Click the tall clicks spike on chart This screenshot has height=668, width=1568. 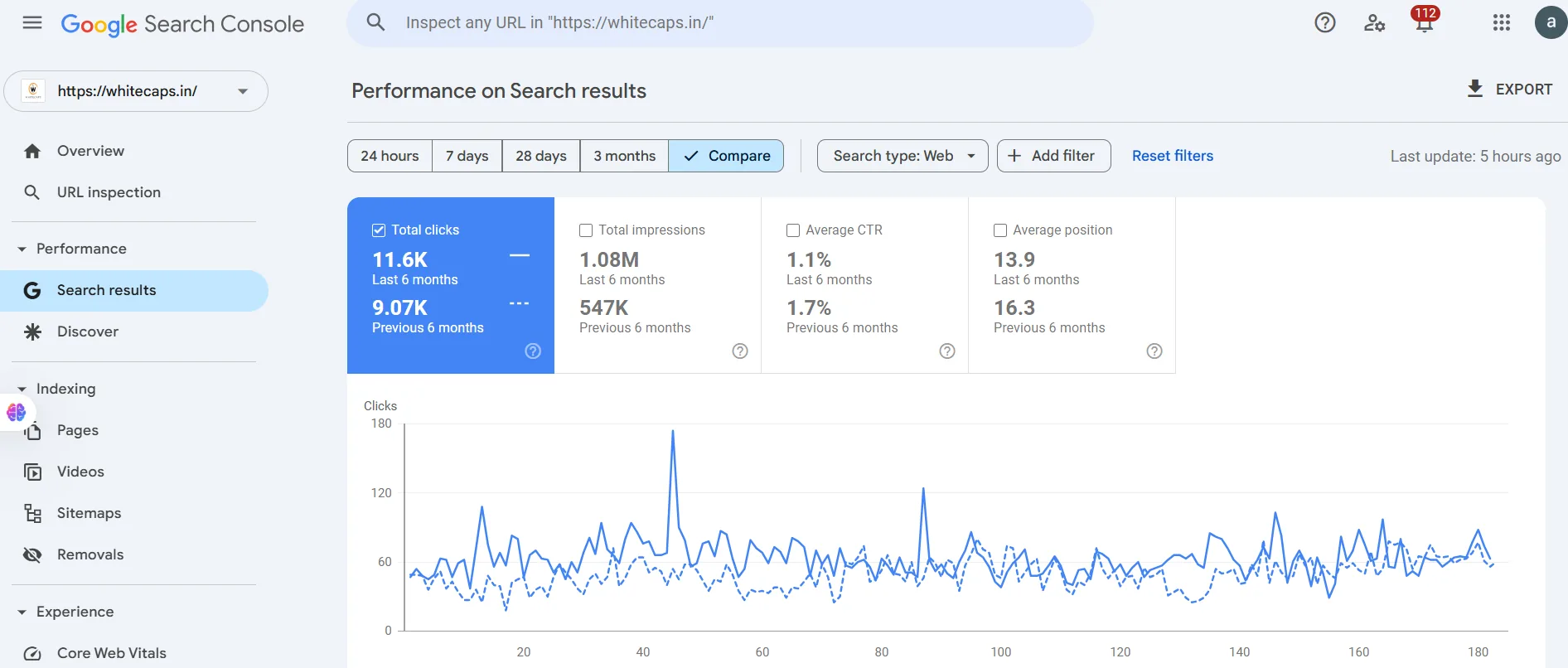[673, 431]
